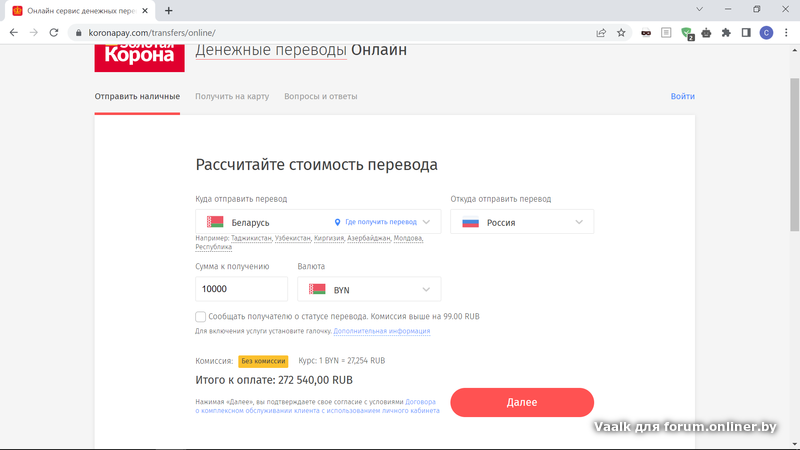Choose Молдова example country
Screen dimensions: 800x450
[x=408, y=238]
